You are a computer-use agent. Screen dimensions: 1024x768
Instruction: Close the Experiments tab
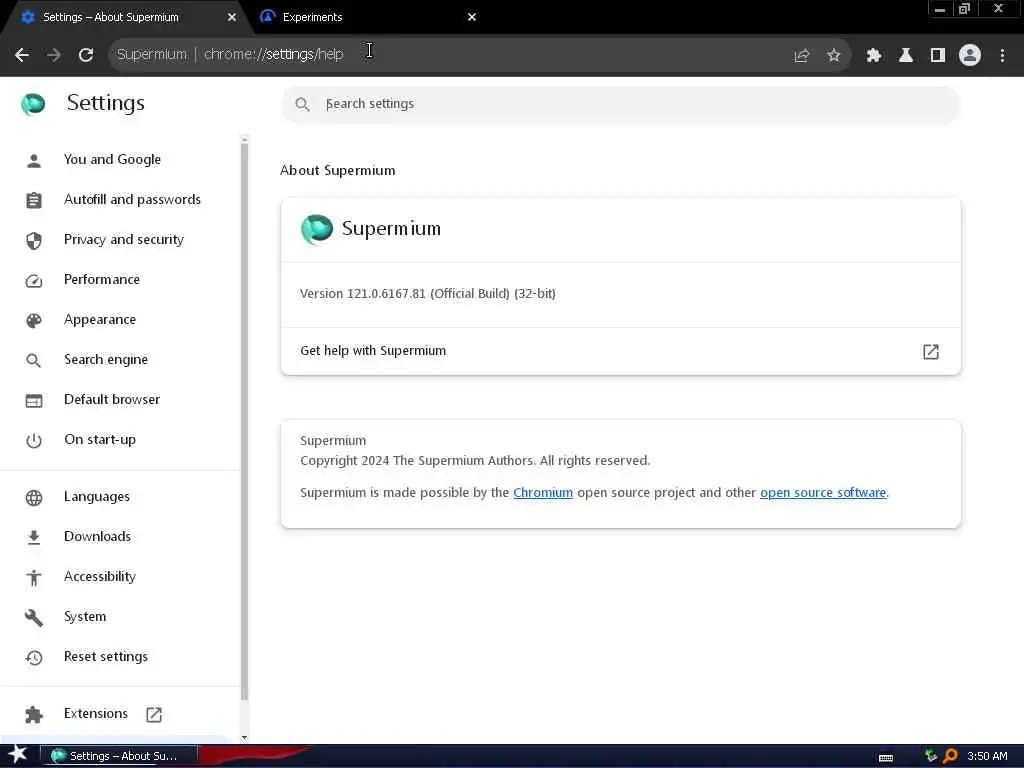[x=472, y=18]
